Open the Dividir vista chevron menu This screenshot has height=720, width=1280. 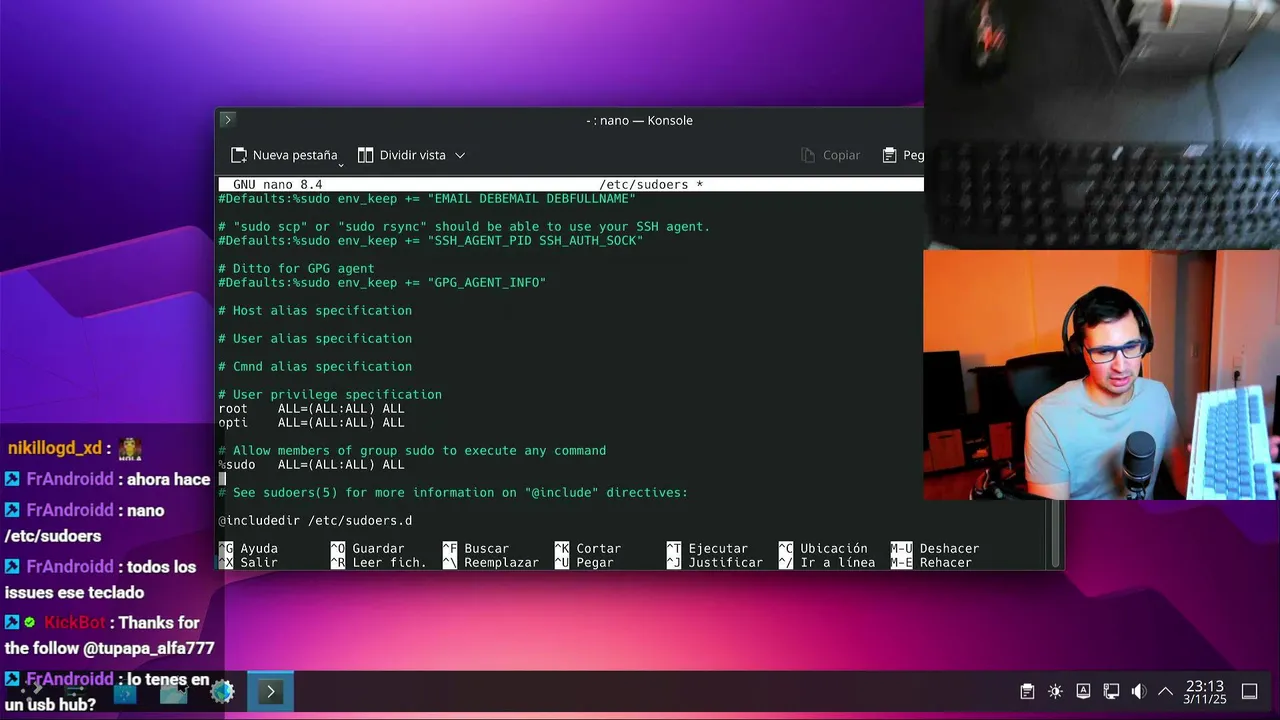460,155
